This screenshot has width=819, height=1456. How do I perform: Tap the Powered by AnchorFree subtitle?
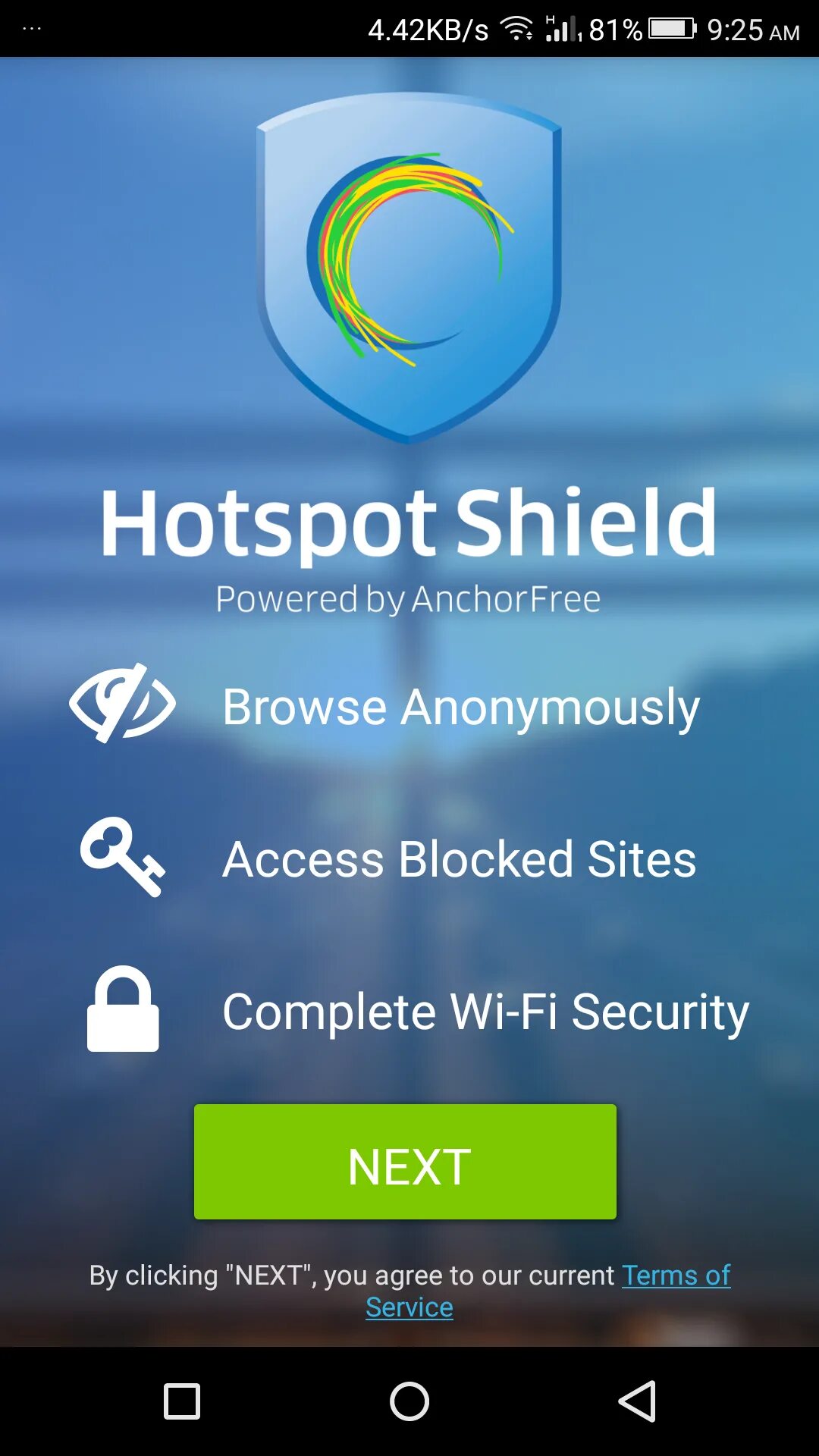coord(408,599)
